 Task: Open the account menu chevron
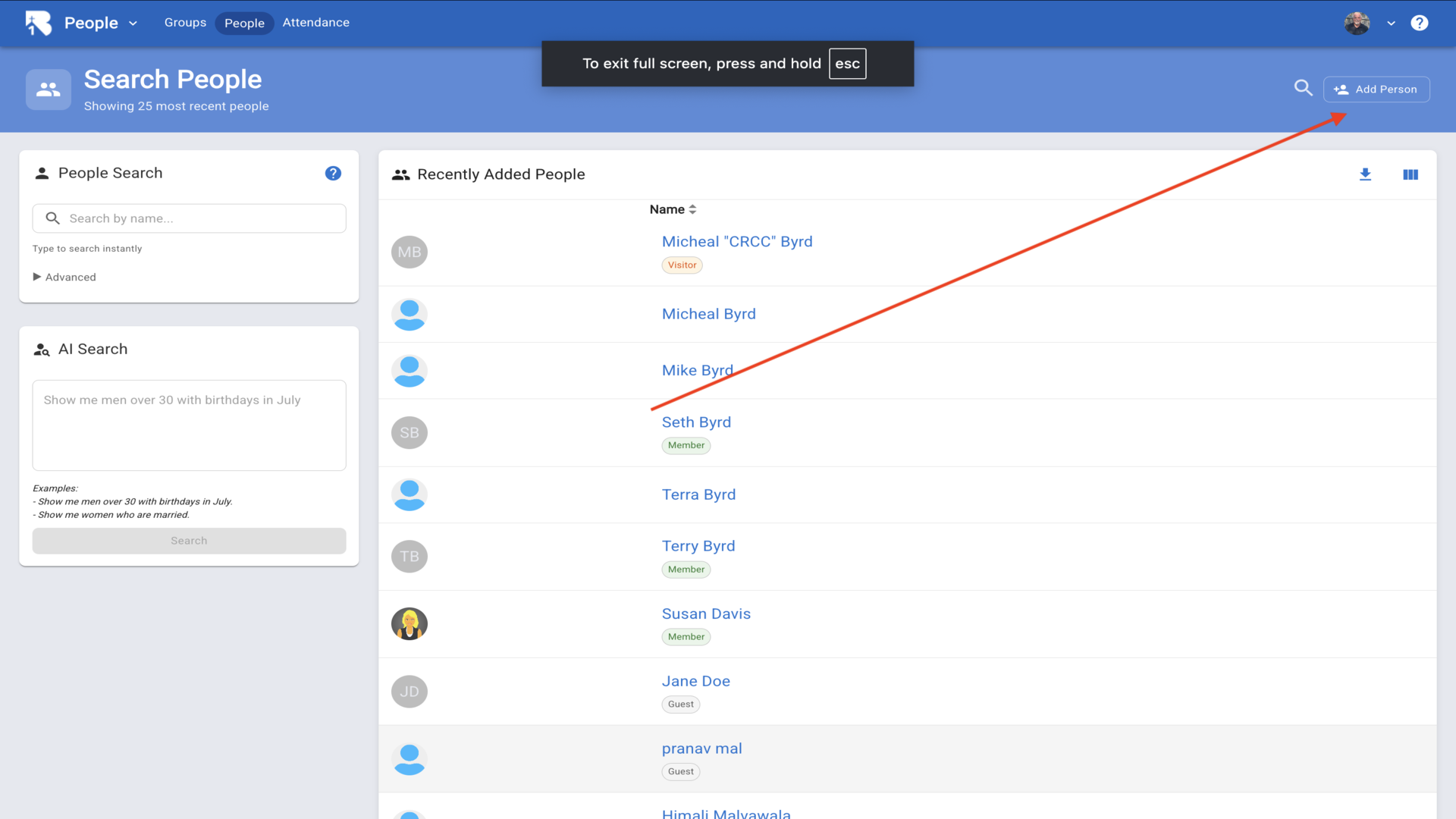(1391, 24)
